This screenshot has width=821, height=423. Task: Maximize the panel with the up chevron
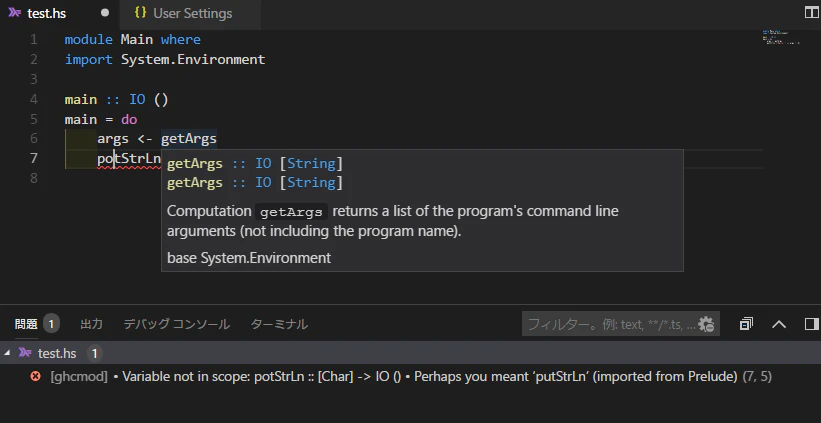pos(779,324)
